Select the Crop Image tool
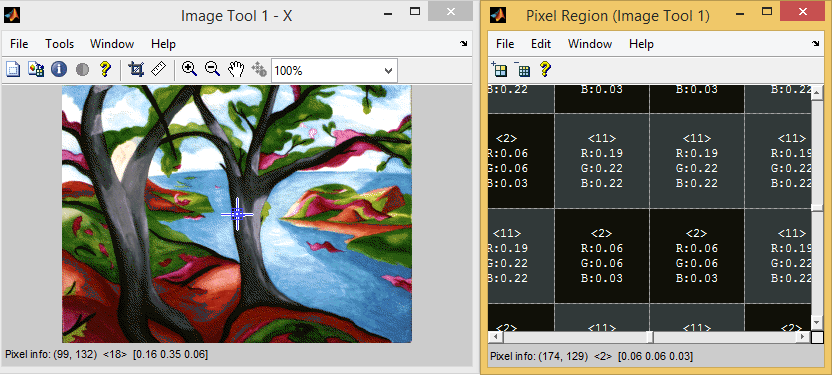 (x=136, y=69)
